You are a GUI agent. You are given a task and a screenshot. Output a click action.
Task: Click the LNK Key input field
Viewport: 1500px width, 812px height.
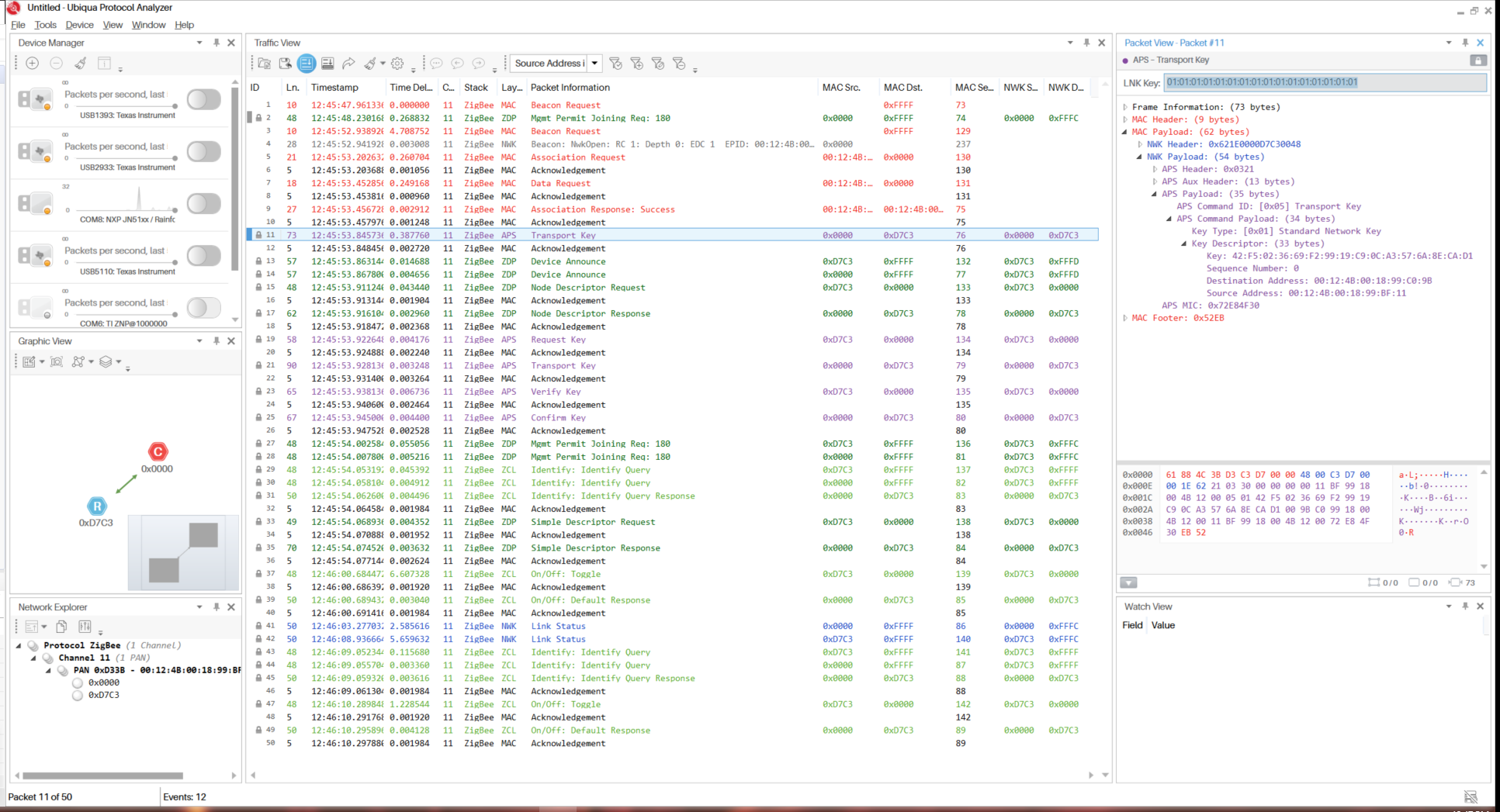click(1325, 82)
